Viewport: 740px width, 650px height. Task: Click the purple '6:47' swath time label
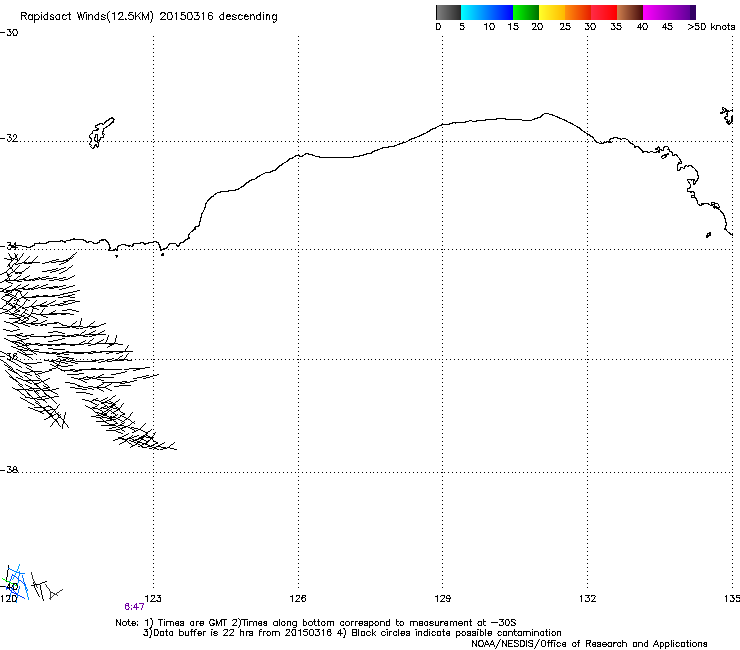134,607
